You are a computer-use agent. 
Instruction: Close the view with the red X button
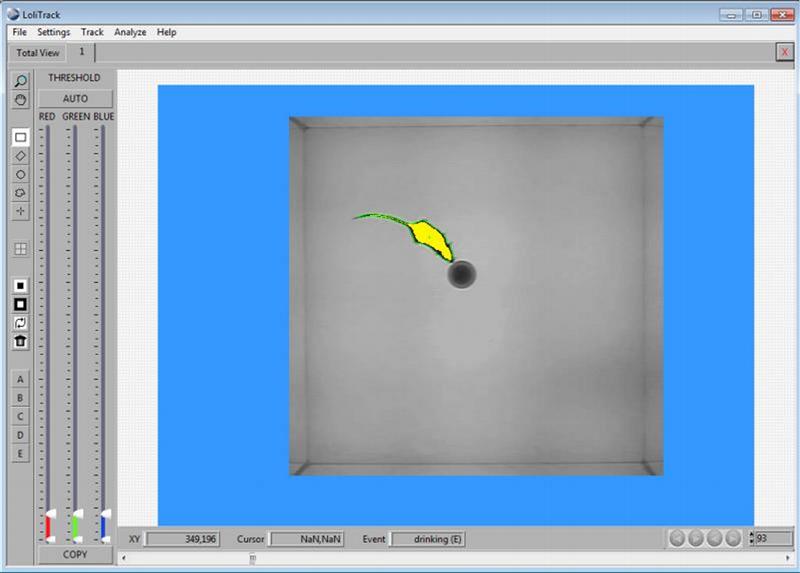click(x=785, y=52)
